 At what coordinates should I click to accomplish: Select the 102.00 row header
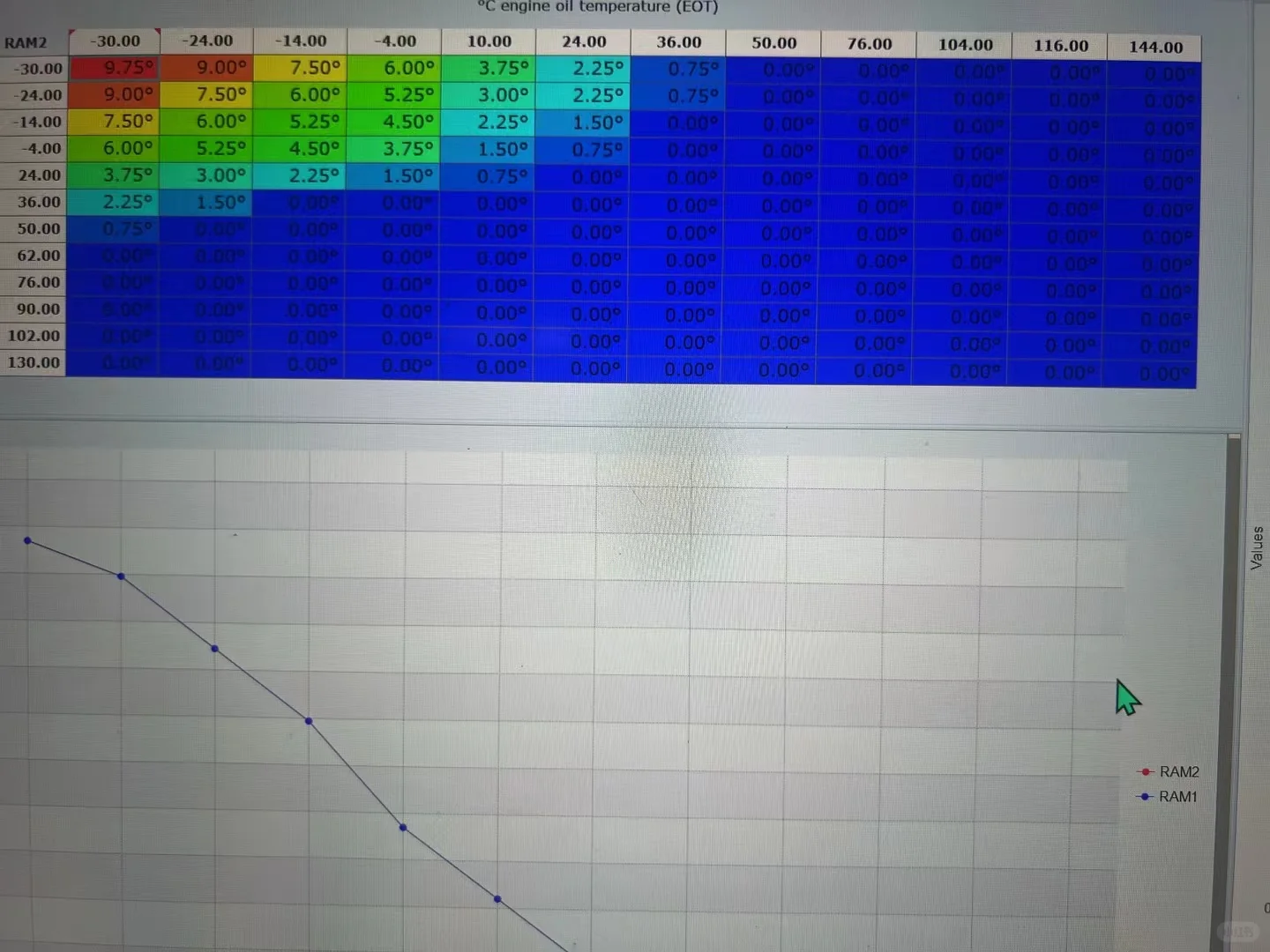[x=33, y=335]
